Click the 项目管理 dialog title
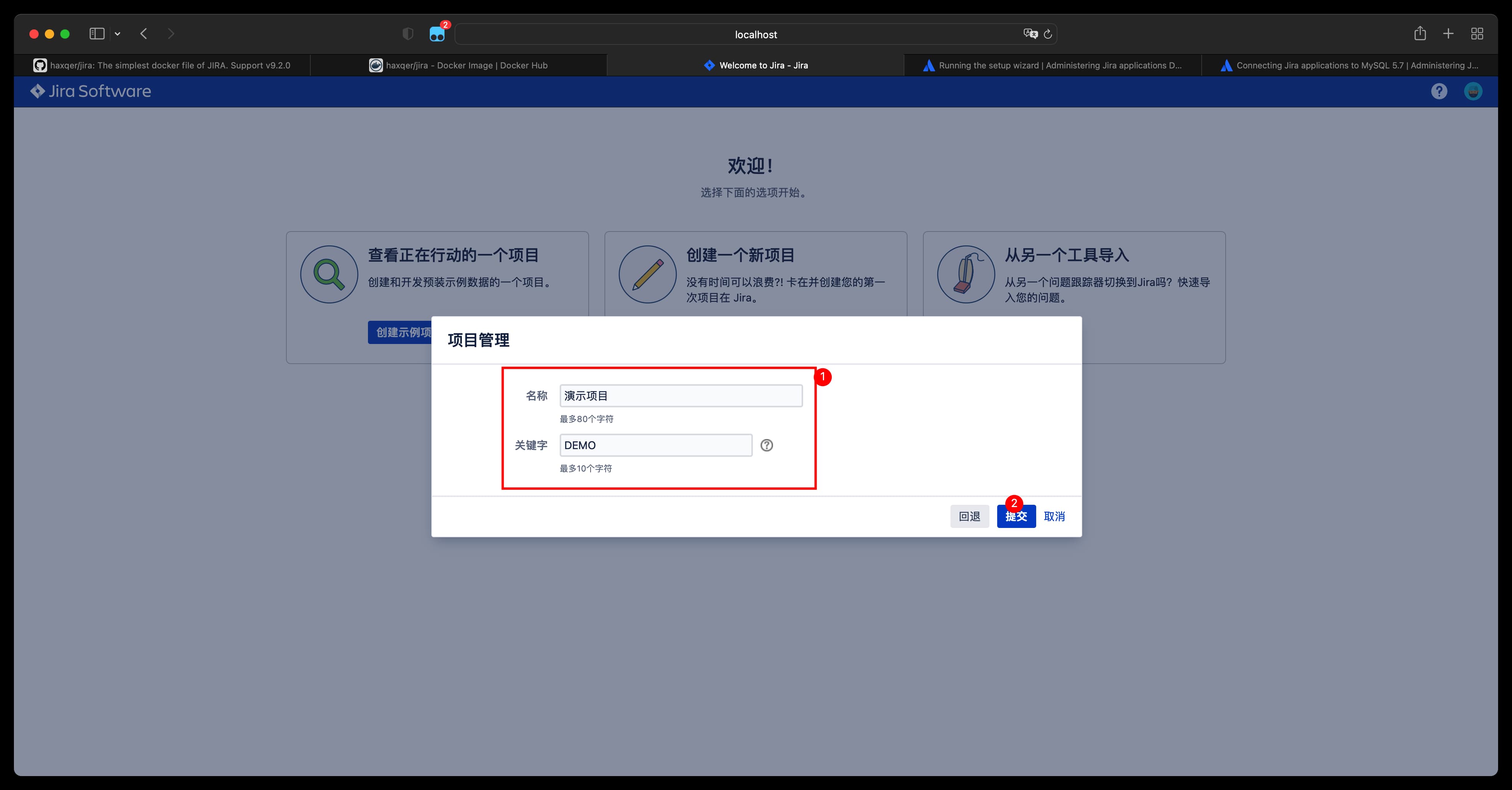The image size is (1512, 790). point(478,340)
